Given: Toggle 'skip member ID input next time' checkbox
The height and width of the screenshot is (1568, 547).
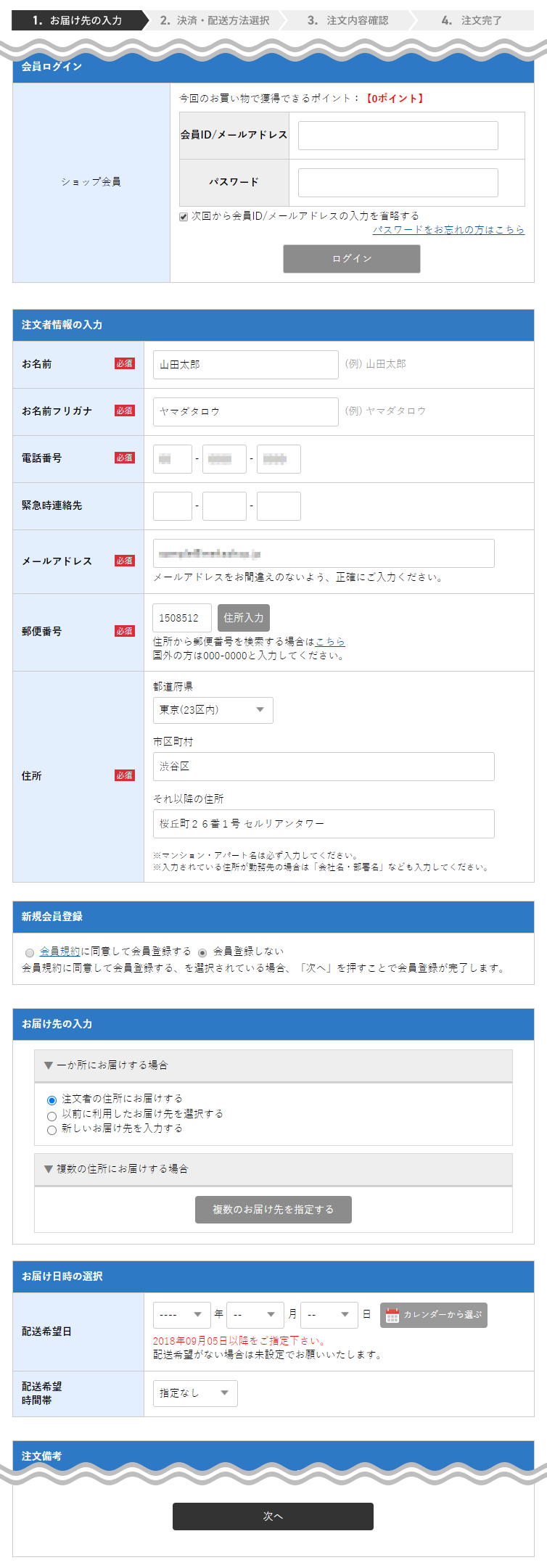Looking at the screenshot, I should (x=184, y=217).
